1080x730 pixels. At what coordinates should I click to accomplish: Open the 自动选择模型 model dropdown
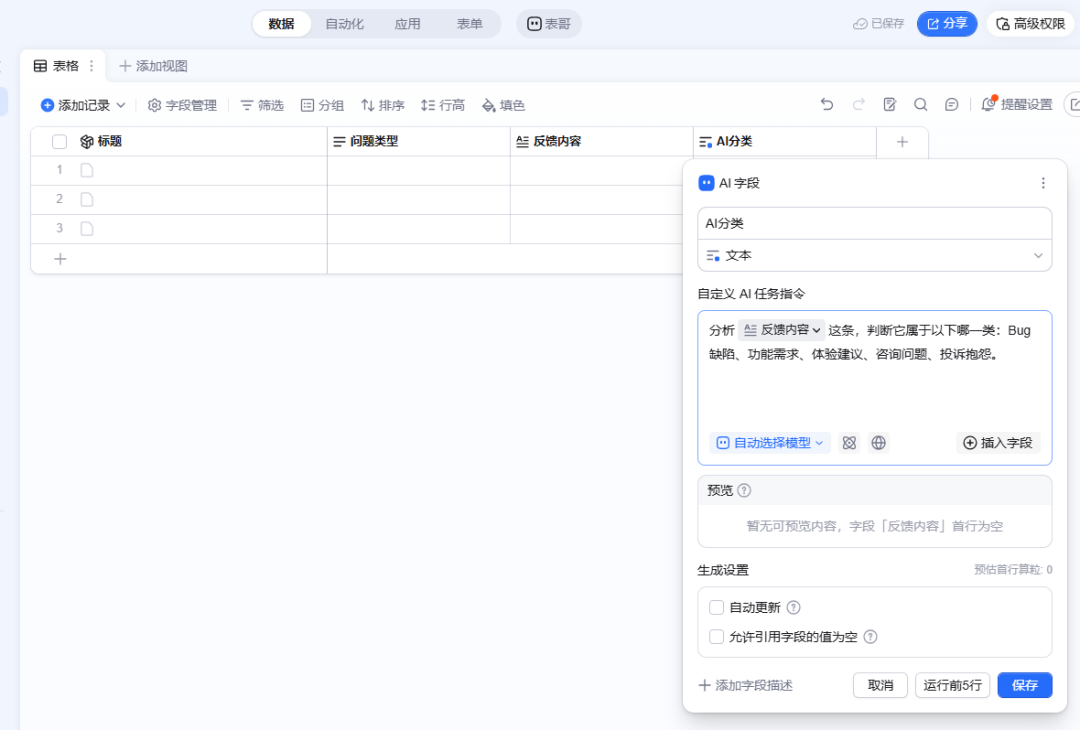point(769,443)
